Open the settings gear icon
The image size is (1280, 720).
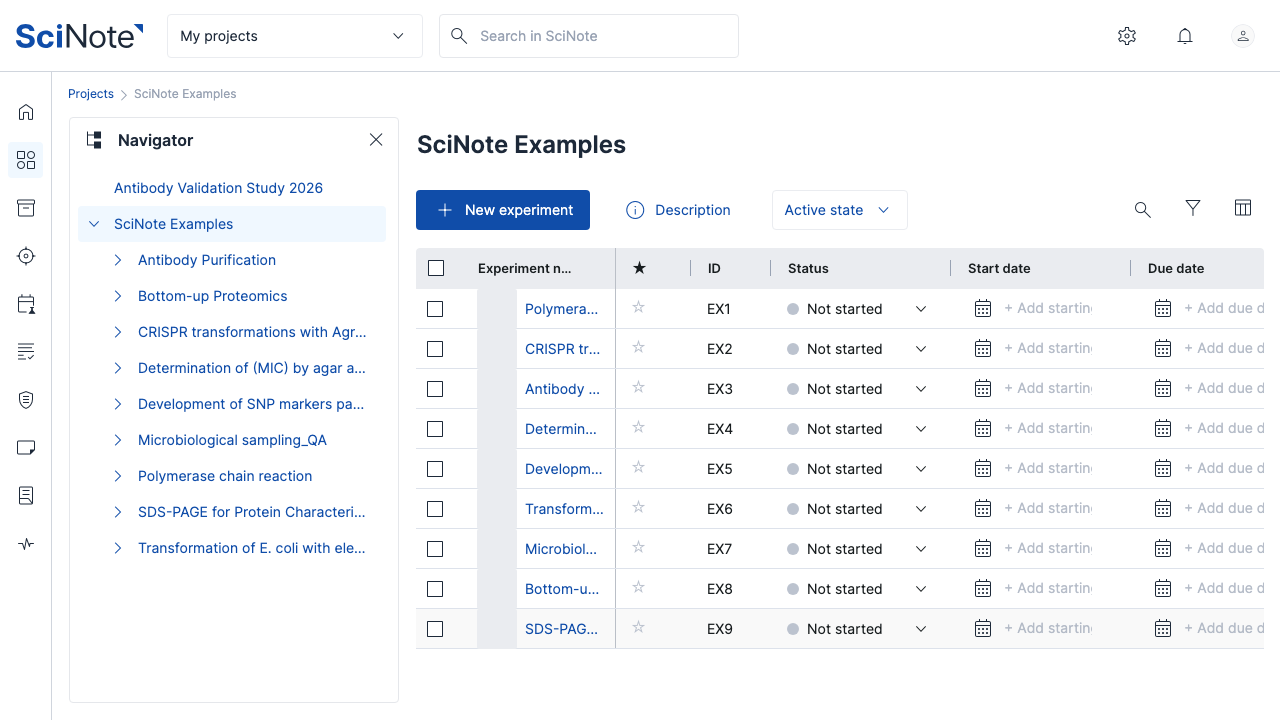pos(1127,36)
